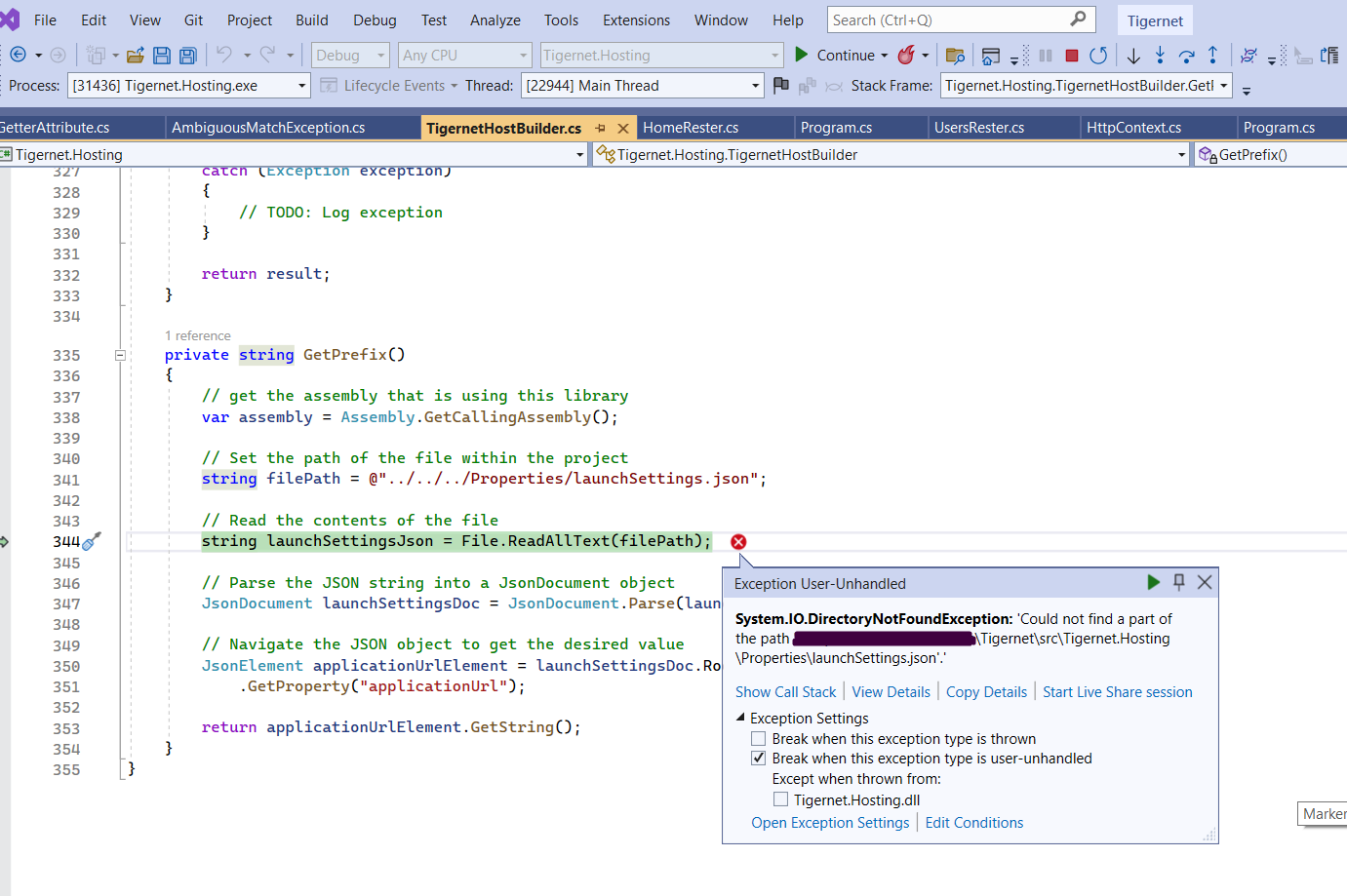Open the Debug menu
The height and width of the screenshot is (896, 1347).
374,19
